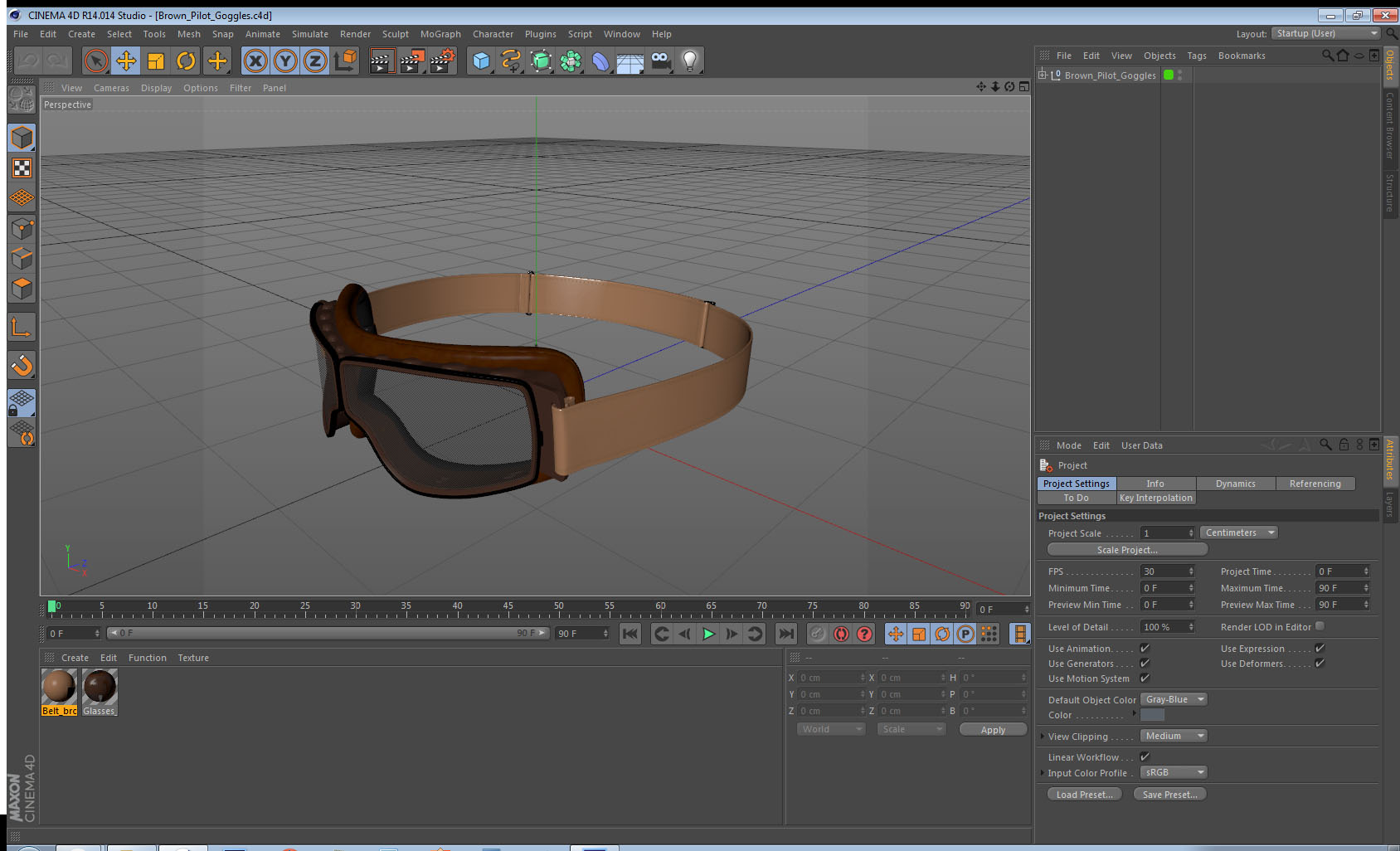Disable the Use Animation checkbox
This screenshot has width=1400, height=851.
point(1145,649)
